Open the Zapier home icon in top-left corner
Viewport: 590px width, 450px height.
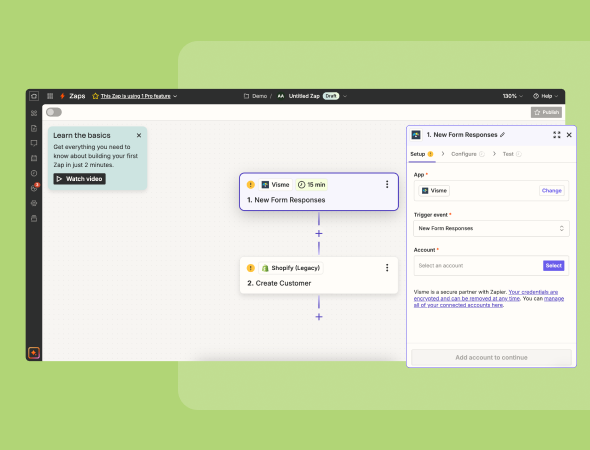[34, 96]
